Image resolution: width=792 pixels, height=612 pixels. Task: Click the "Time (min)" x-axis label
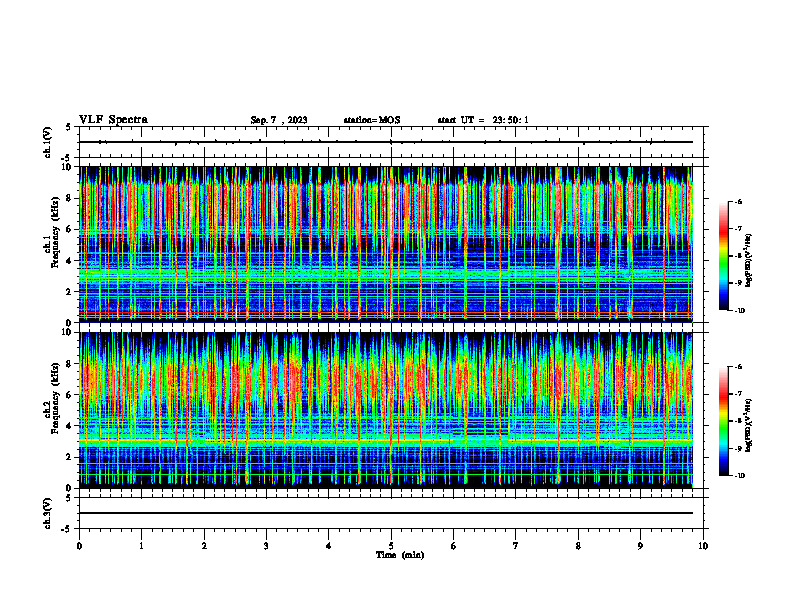click(400, 555)
